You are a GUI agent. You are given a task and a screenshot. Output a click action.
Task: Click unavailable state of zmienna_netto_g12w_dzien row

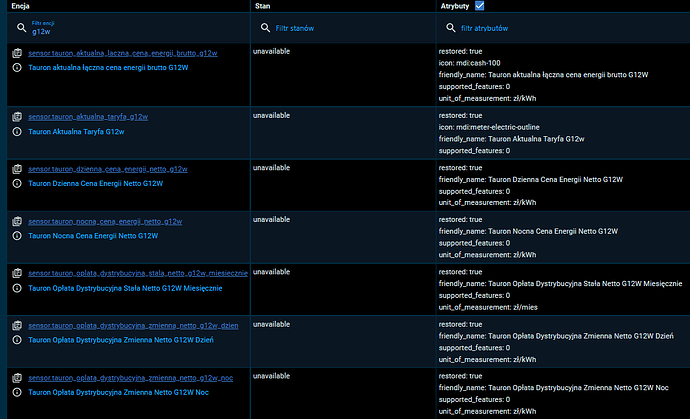point(272,324)
